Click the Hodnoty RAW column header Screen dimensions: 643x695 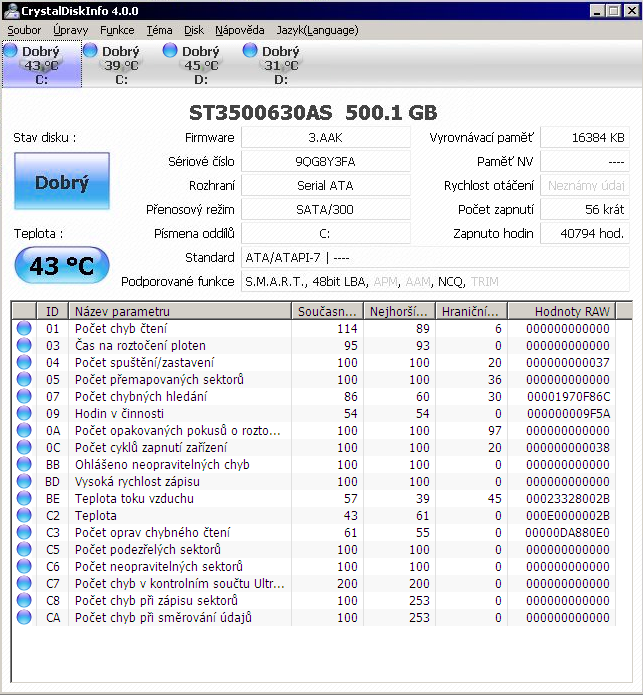pyautogui.click(x=562, y=311)
